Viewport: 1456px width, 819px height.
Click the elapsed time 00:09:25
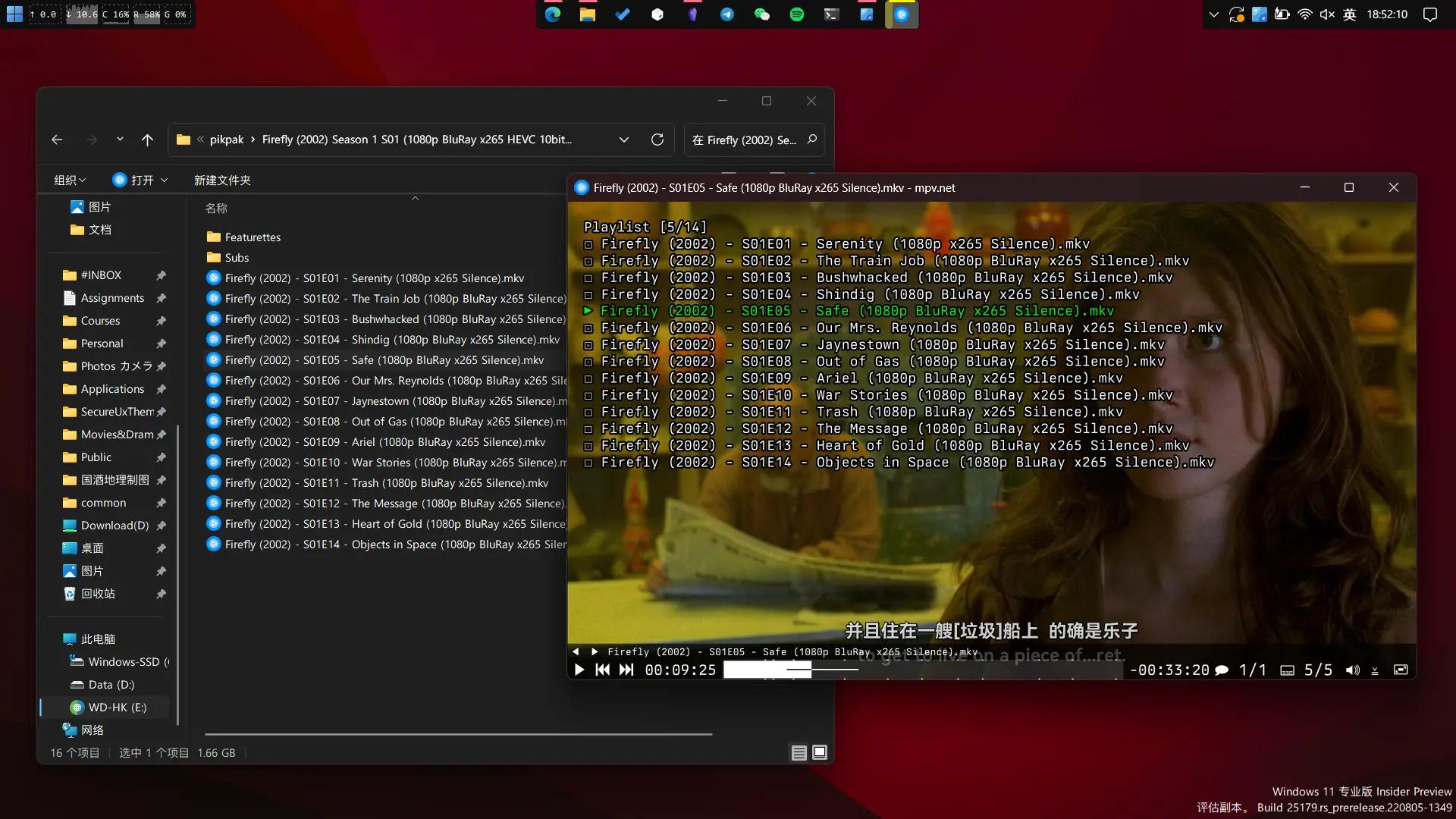coord(680,670)
